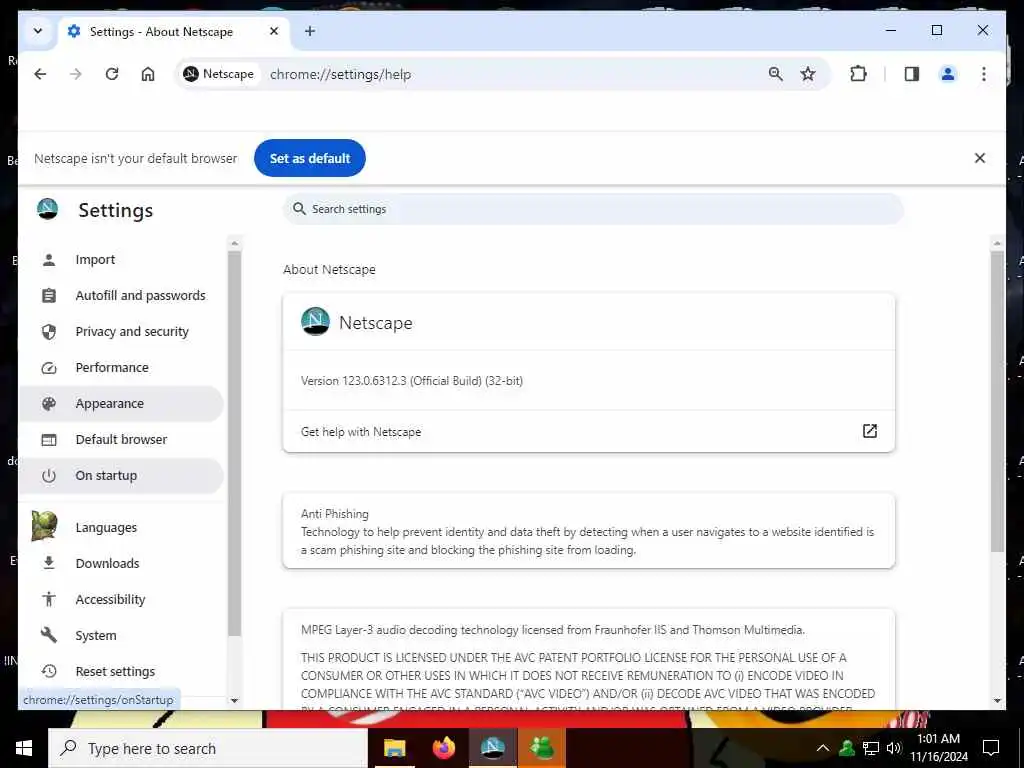This screenshot has height=768, width=1024.
Task: Select the Settings - About Netscape tab
Action: click(x=174, y=31)
